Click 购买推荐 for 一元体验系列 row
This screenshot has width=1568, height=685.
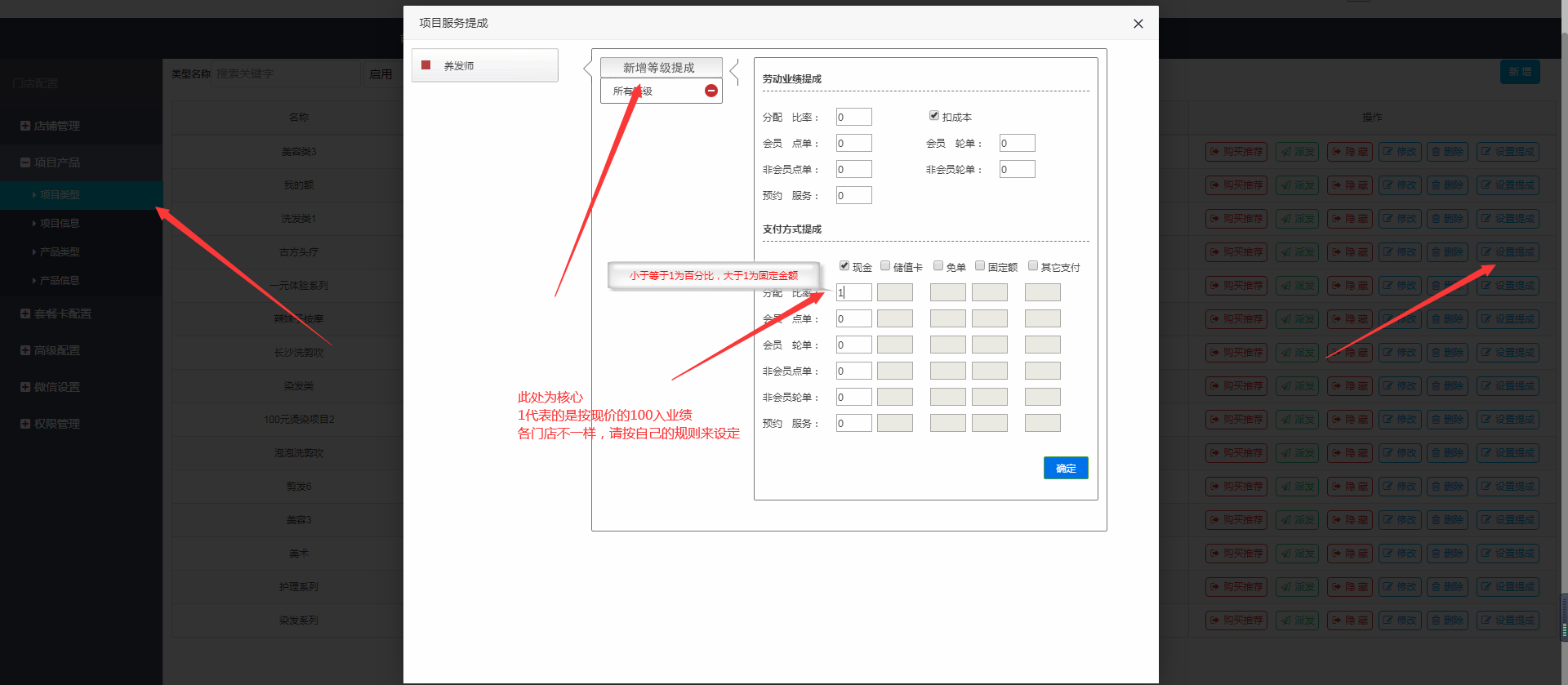click(1236, 286)
